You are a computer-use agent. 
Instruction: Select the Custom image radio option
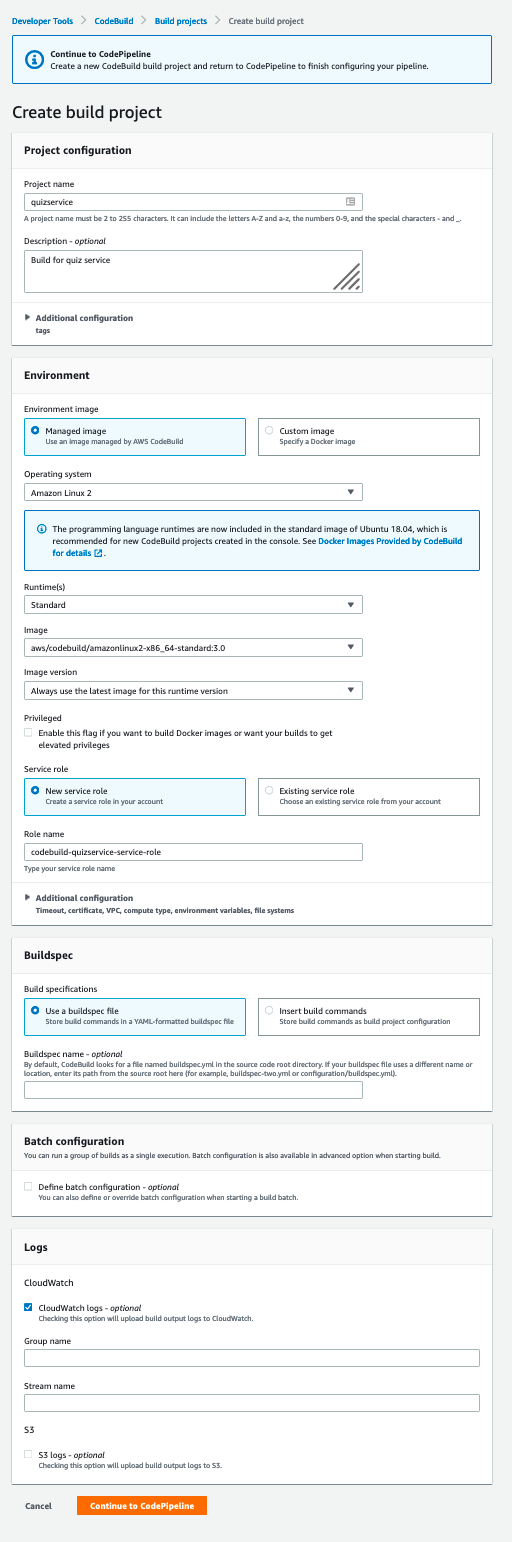click(x=269, y=431)
